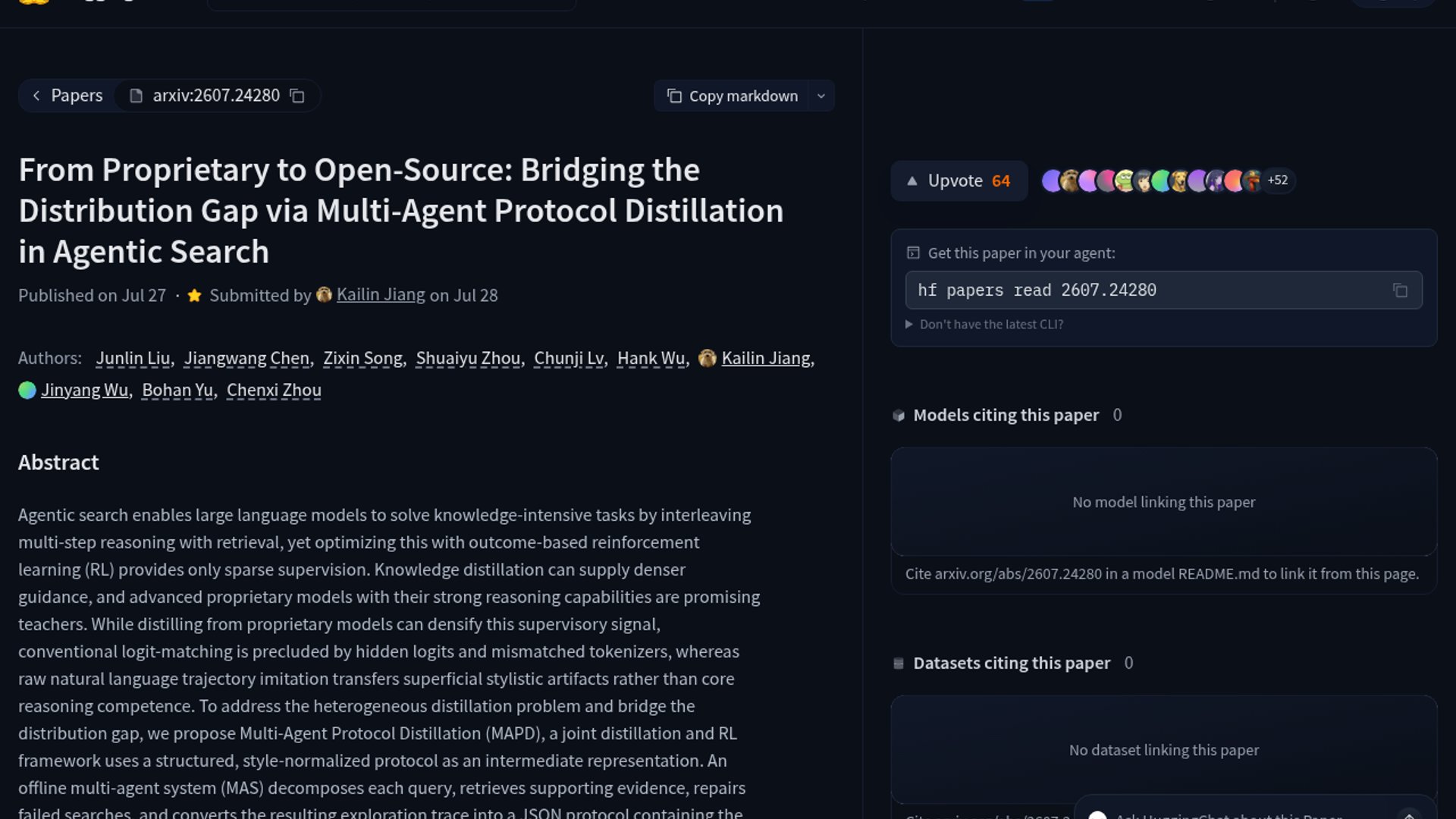The image size is (1456, 819).
Task: Open author Chunji Lv
Action: click(x=569, y=358)
